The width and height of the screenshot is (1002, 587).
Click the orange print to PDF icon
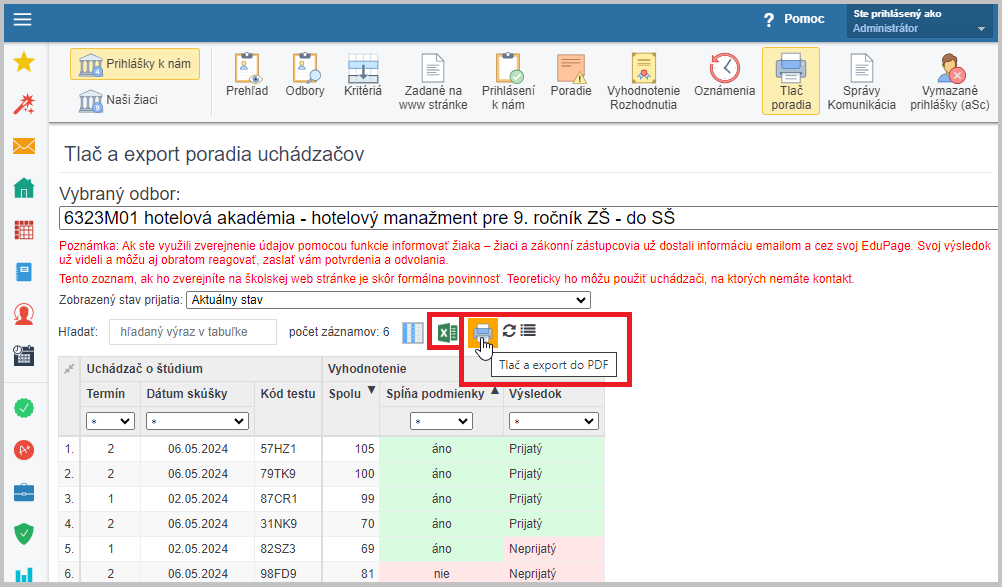[482, 332]
